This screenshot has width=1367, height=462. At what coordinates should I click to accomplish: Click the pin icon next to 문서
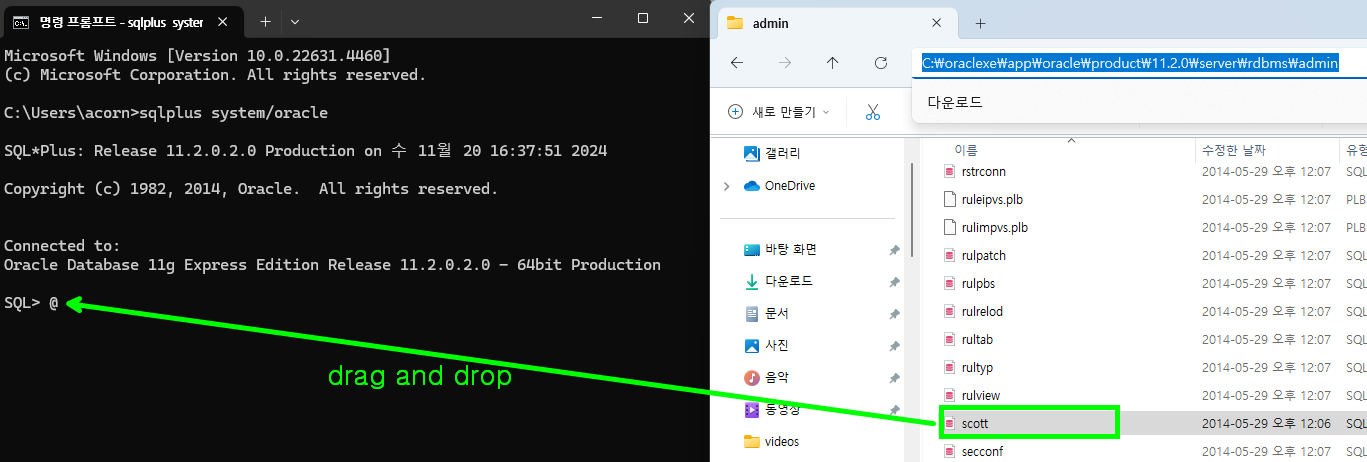tap(894, 314)
